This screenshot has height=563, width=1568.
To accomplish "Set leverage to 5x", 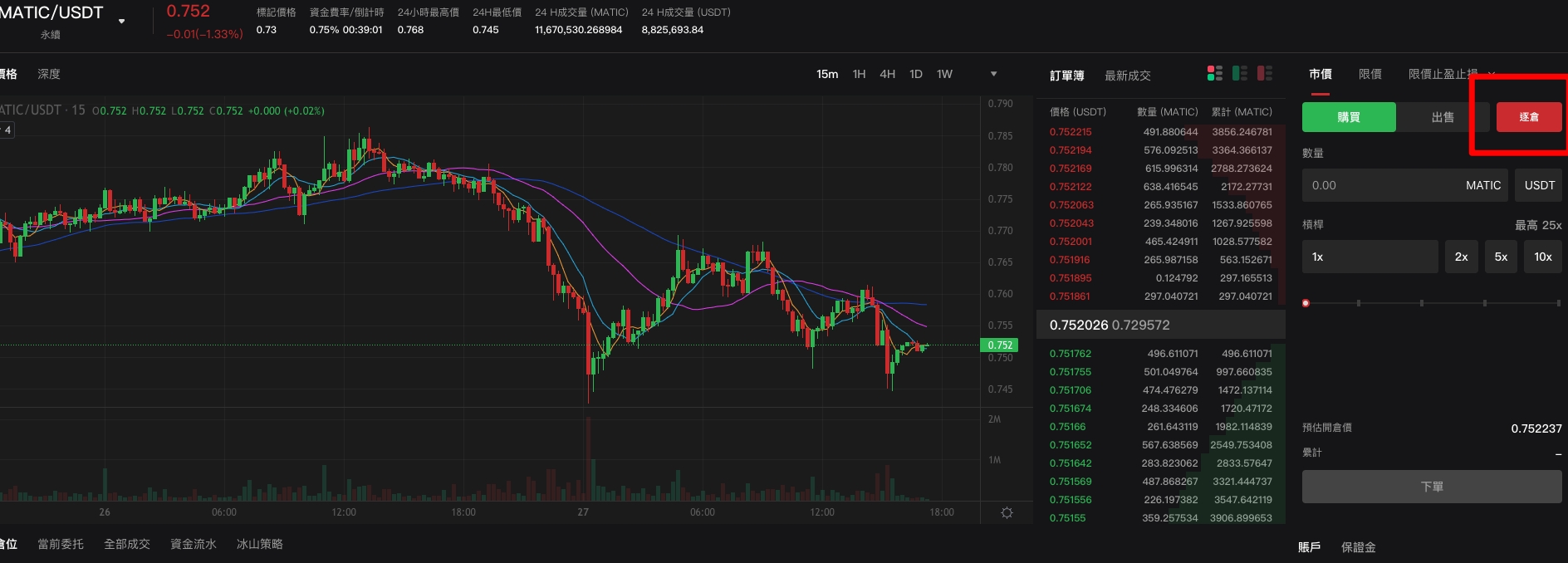I will tap(1501, 257).
